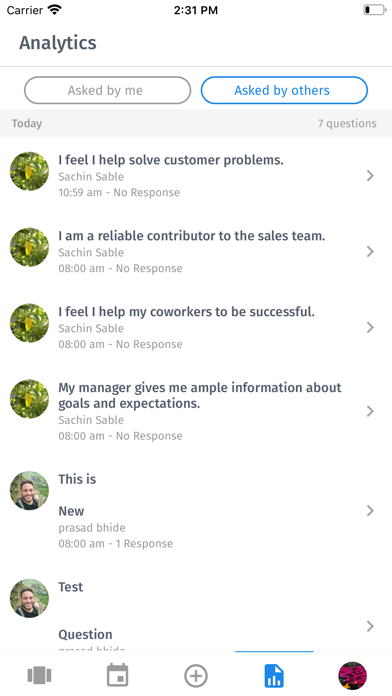Open 'I feel I help my coworkers' question
Screen dimensions: 392x696
(196, 328)
